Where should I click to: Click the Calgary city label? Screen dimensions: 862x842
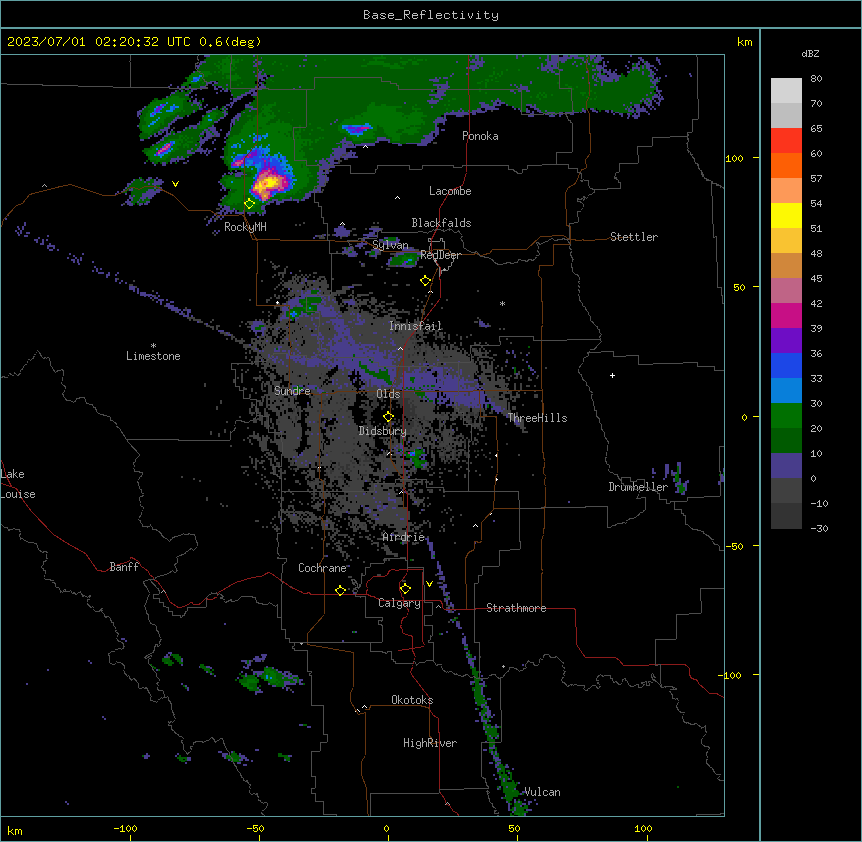400,603
